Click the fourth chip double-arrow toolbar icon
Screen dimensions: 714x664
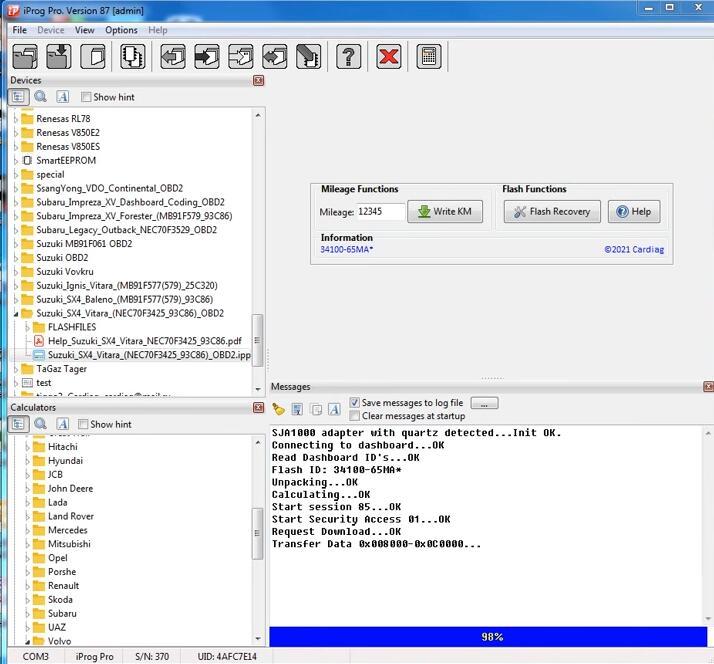click(x=275, y=57)
